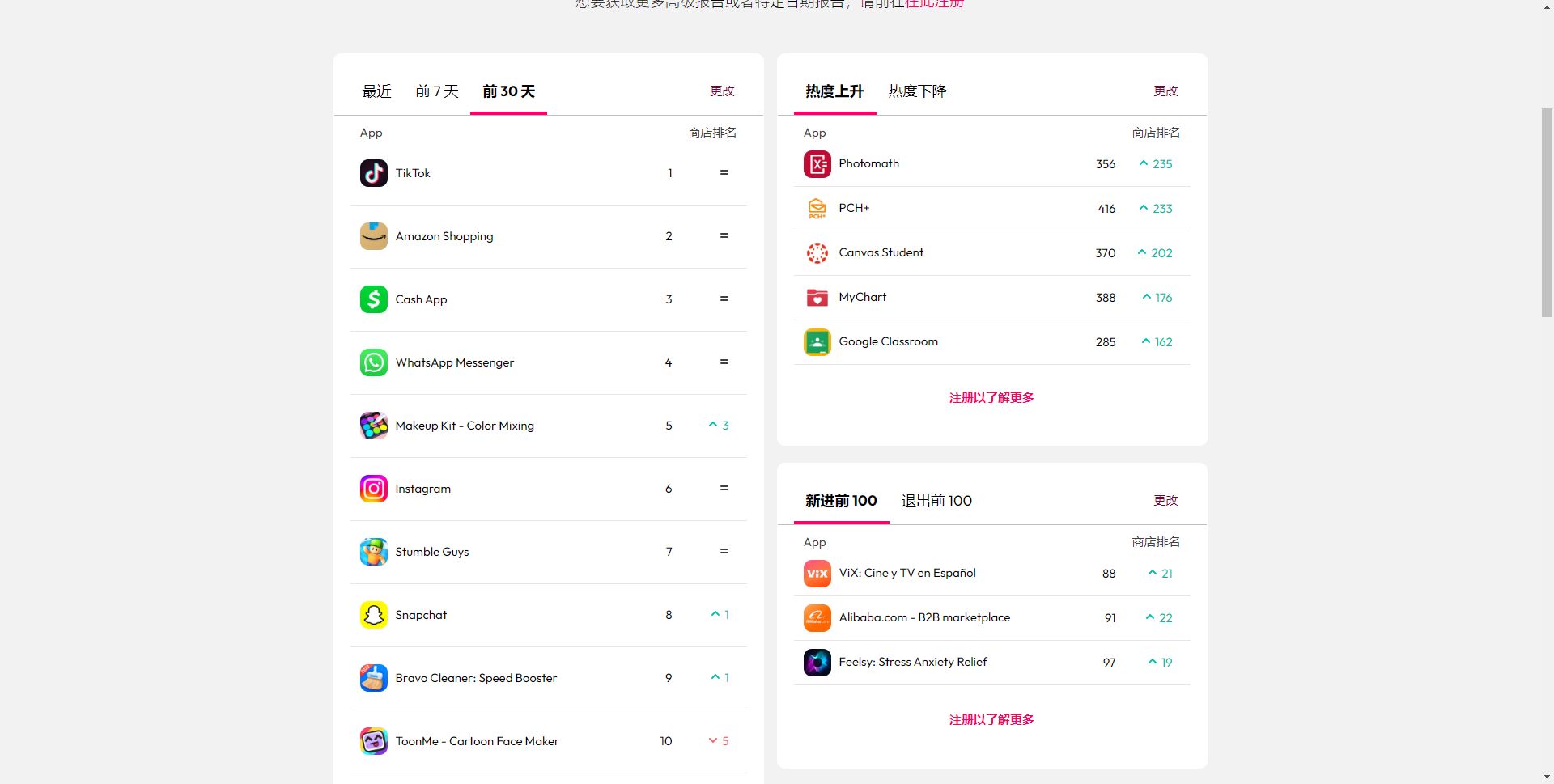Image resolution: width=1554 pixels, height=784 pixels.
Task: Open Google Classroom name text
Action: pos(888,341)
